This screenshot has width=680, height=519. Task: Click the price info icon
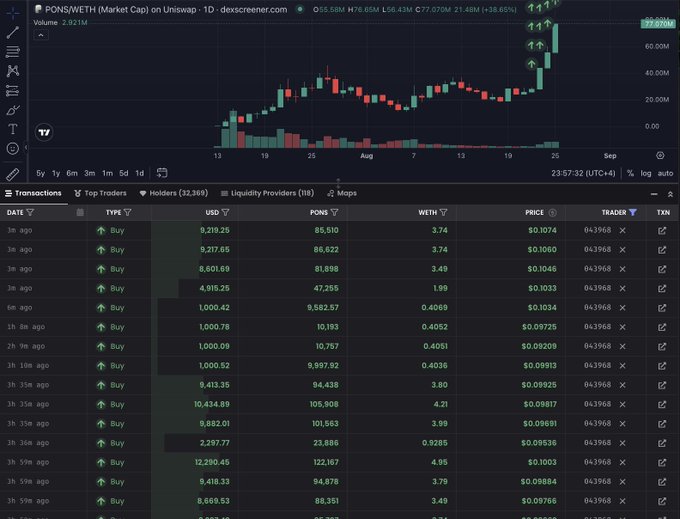click(552, 212)
